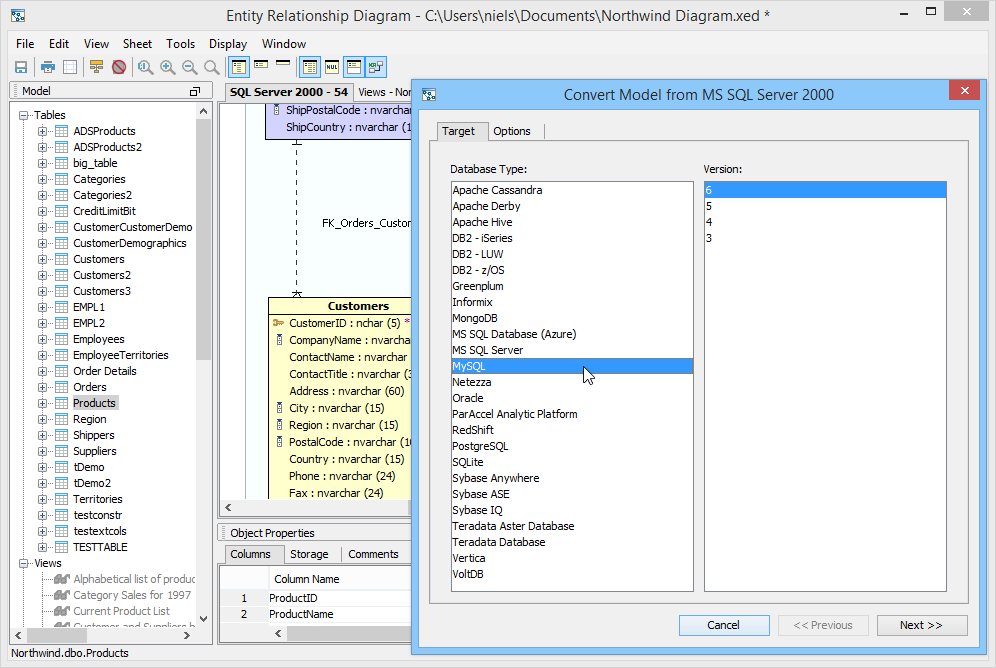Switch to the Storage properties tab
This screenshot has height=668, width=996.
[309, 554]
